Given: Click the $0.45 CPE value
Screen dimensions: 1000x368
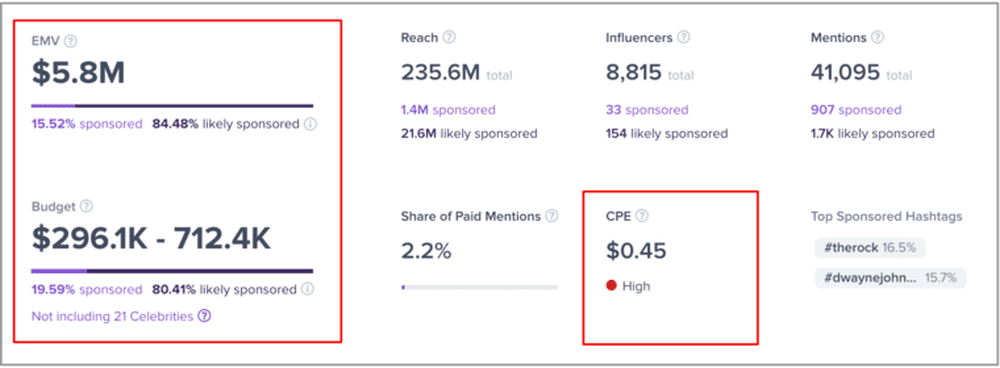Looking at the screenshot, I should pyautogui.click(x=636, y=251).
